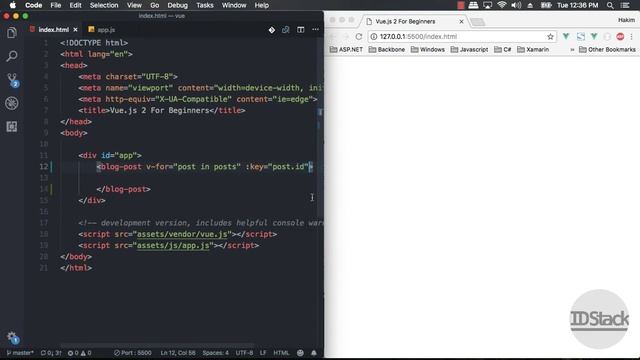Select the Vue.js 2 For Beginners browser tab
Image resolution: width=640 pixels, height=360 pixels.
click(415, 21)
